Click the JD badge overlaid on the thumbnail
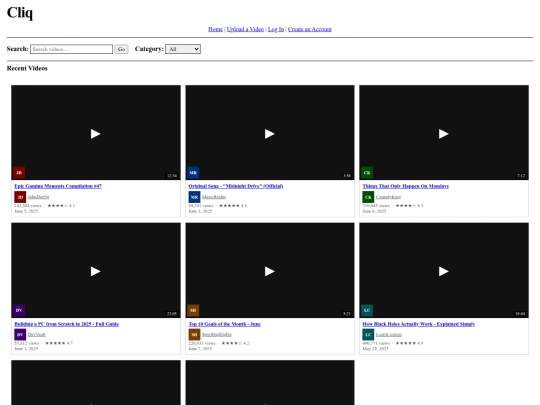Image resolution: width=540 pixels, height=405 pixels. 19,173
